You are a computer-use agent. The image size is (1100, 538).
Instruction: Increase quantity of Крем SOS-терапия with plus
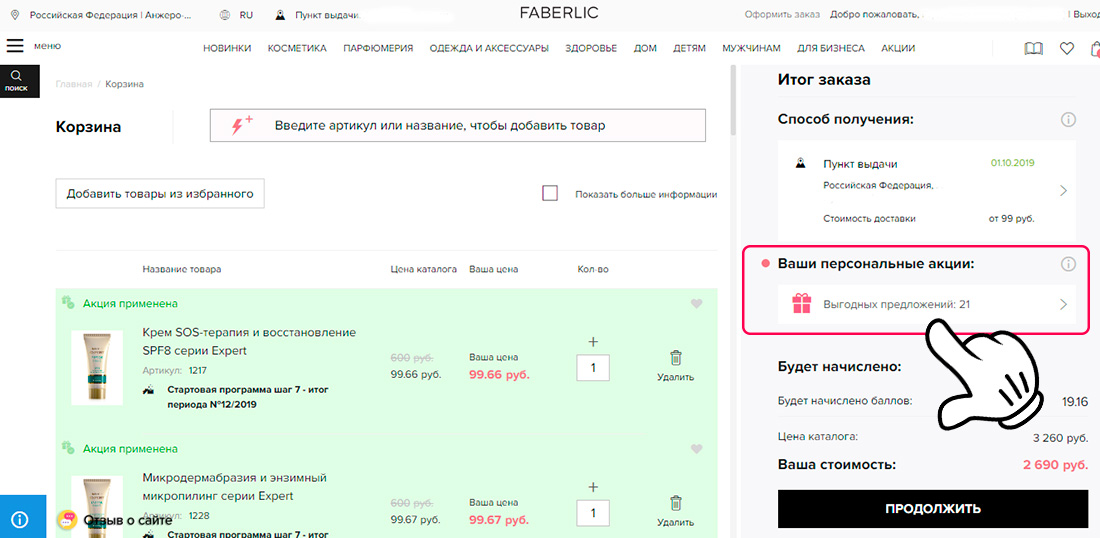[x=593, y=342]
